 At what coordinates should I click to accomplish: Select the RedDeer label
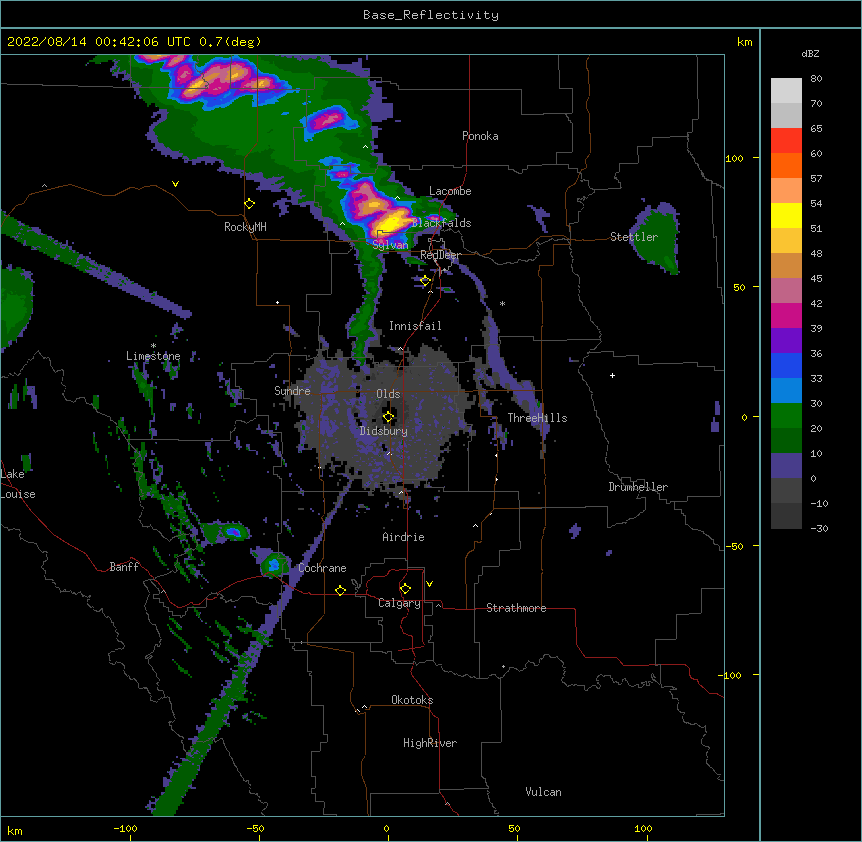coord(440,255)
